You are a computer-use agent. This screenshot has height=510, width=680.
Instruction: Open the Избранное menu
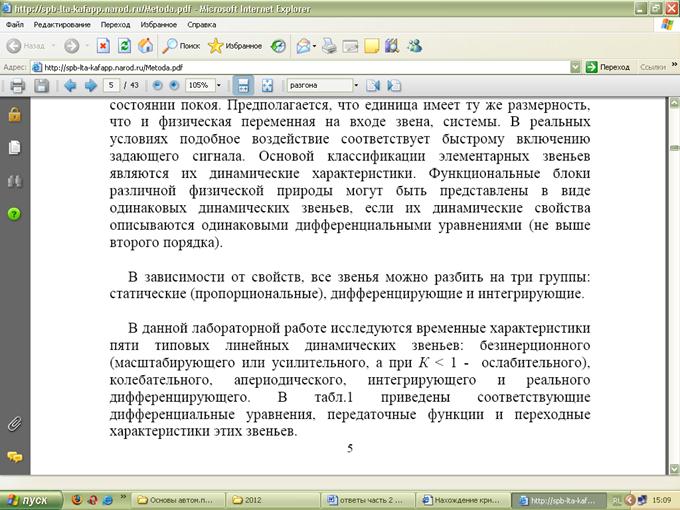coord(159,25)
